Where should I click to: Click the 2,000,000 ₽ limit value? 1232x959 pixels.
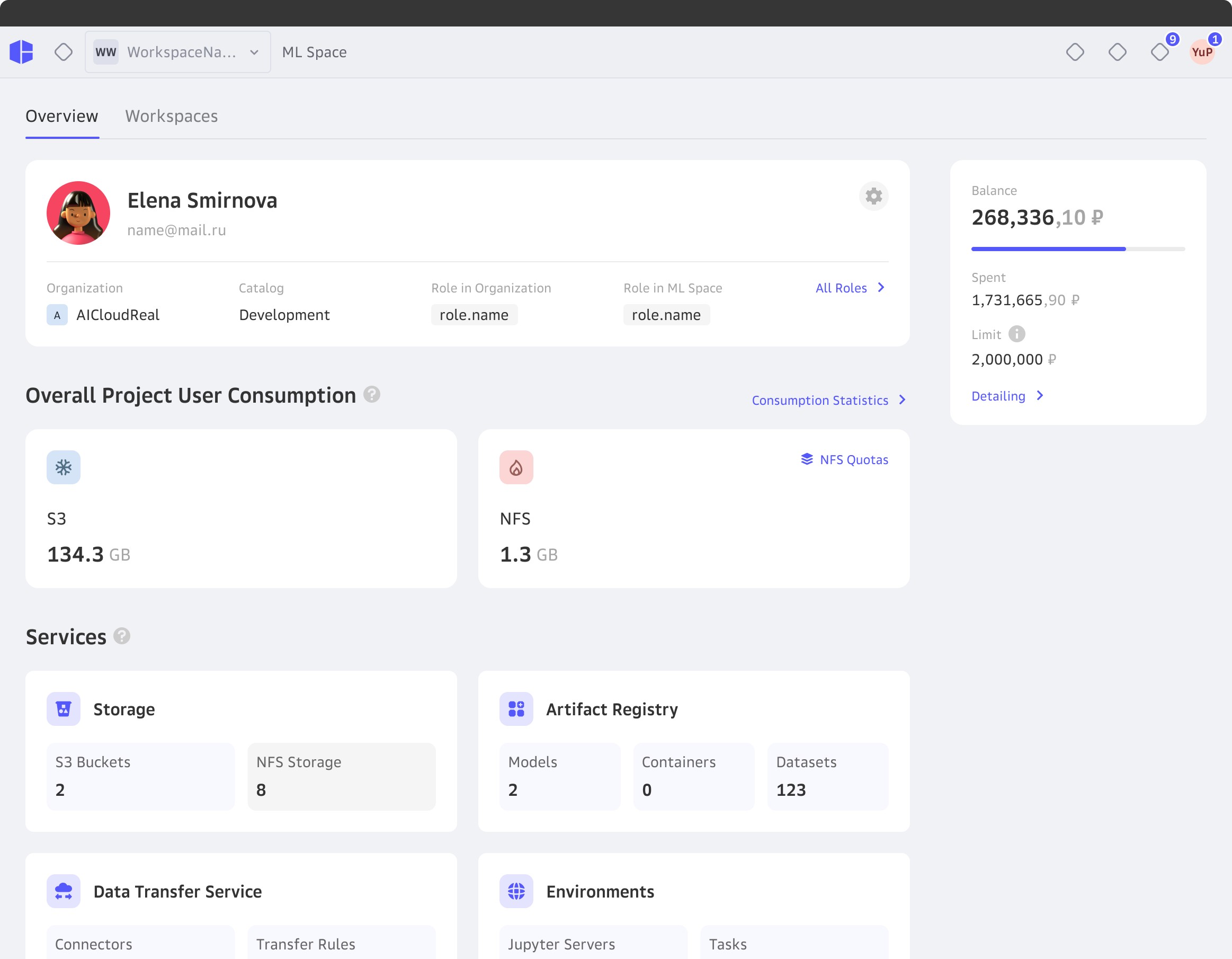click(1014, 359)
